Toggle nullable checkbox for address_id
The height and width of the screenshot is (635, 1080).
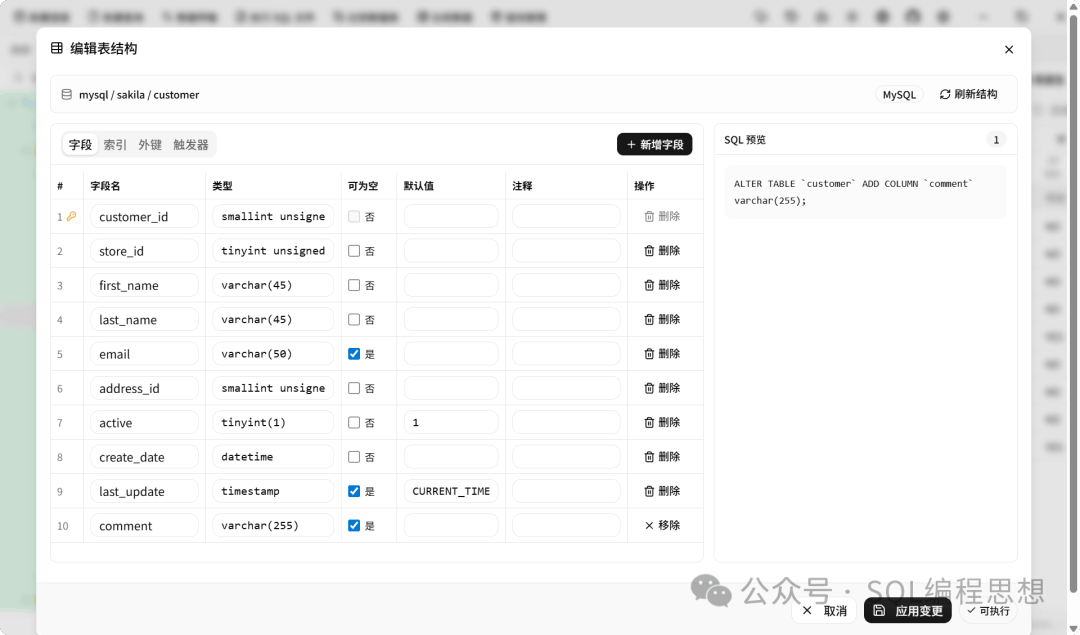pyautogui.click(x=354, y=388)
